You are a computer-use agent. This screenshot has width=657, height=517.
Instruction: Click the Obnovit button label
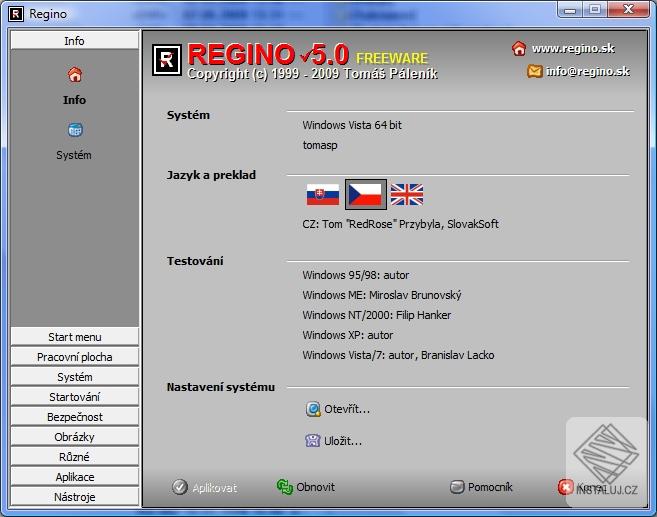pos(316,487)
